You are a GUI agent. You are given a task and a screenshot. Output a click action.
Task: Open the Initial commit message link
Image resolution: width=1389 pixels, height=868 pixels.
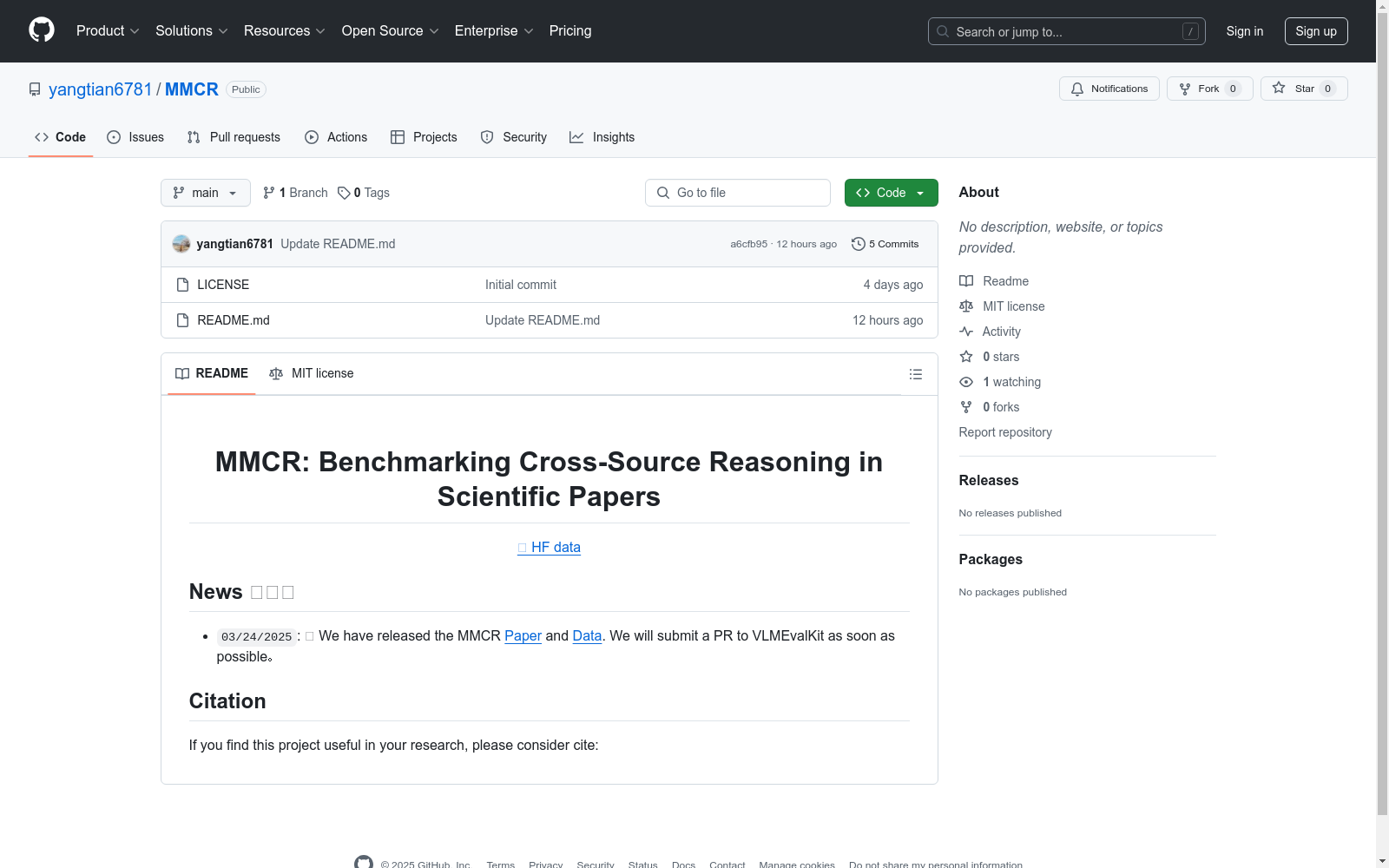521,285
